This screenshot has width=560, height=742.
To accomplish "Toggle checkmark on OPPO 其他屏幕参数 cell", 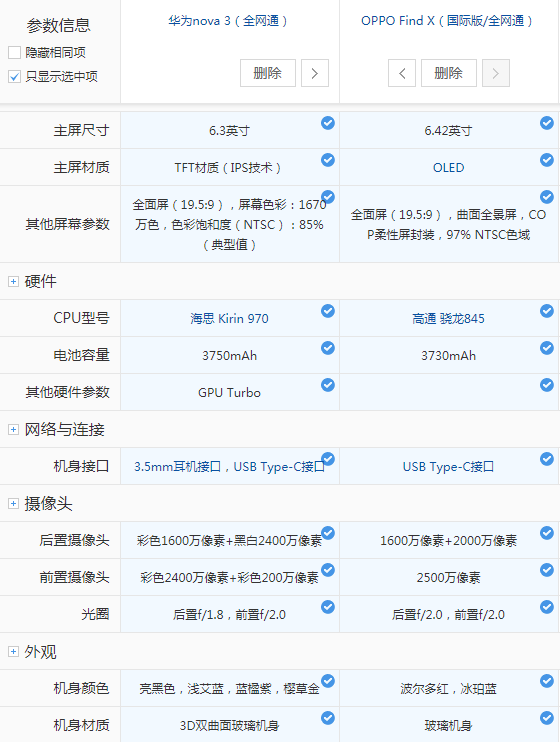I will click(547, 197).
